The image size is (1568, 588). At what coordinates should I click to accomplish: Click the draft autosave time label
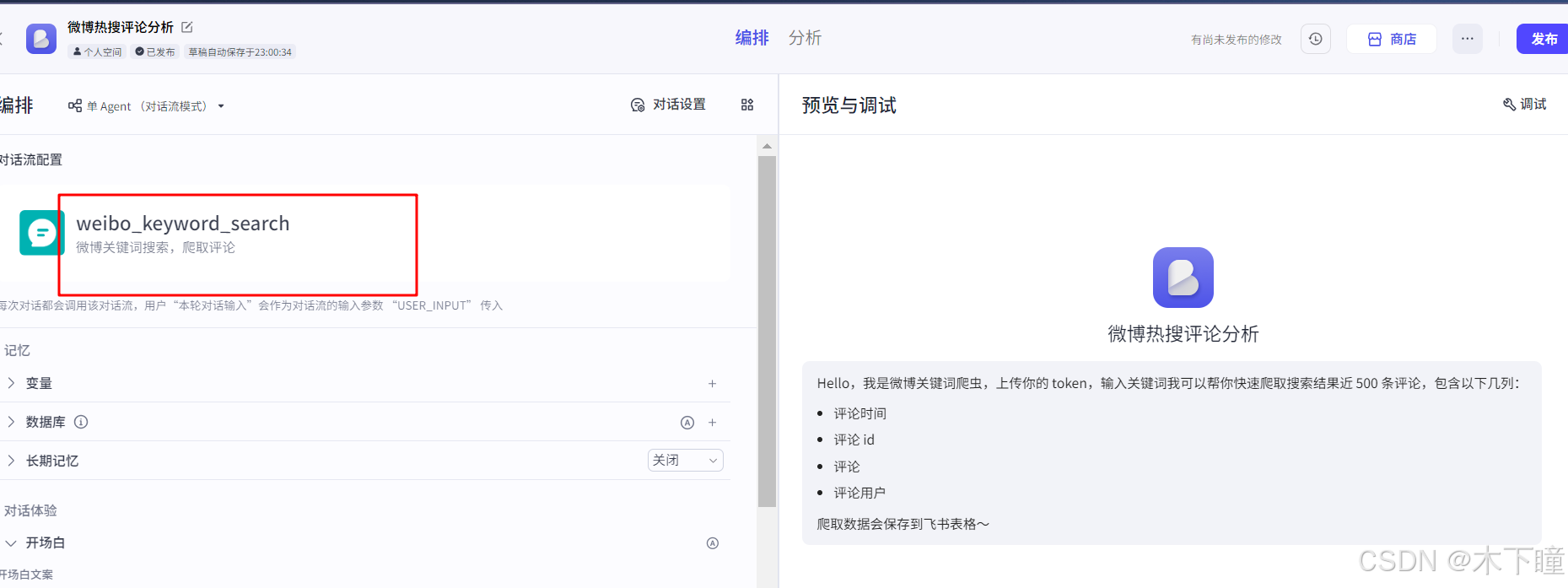click(240, 52)
